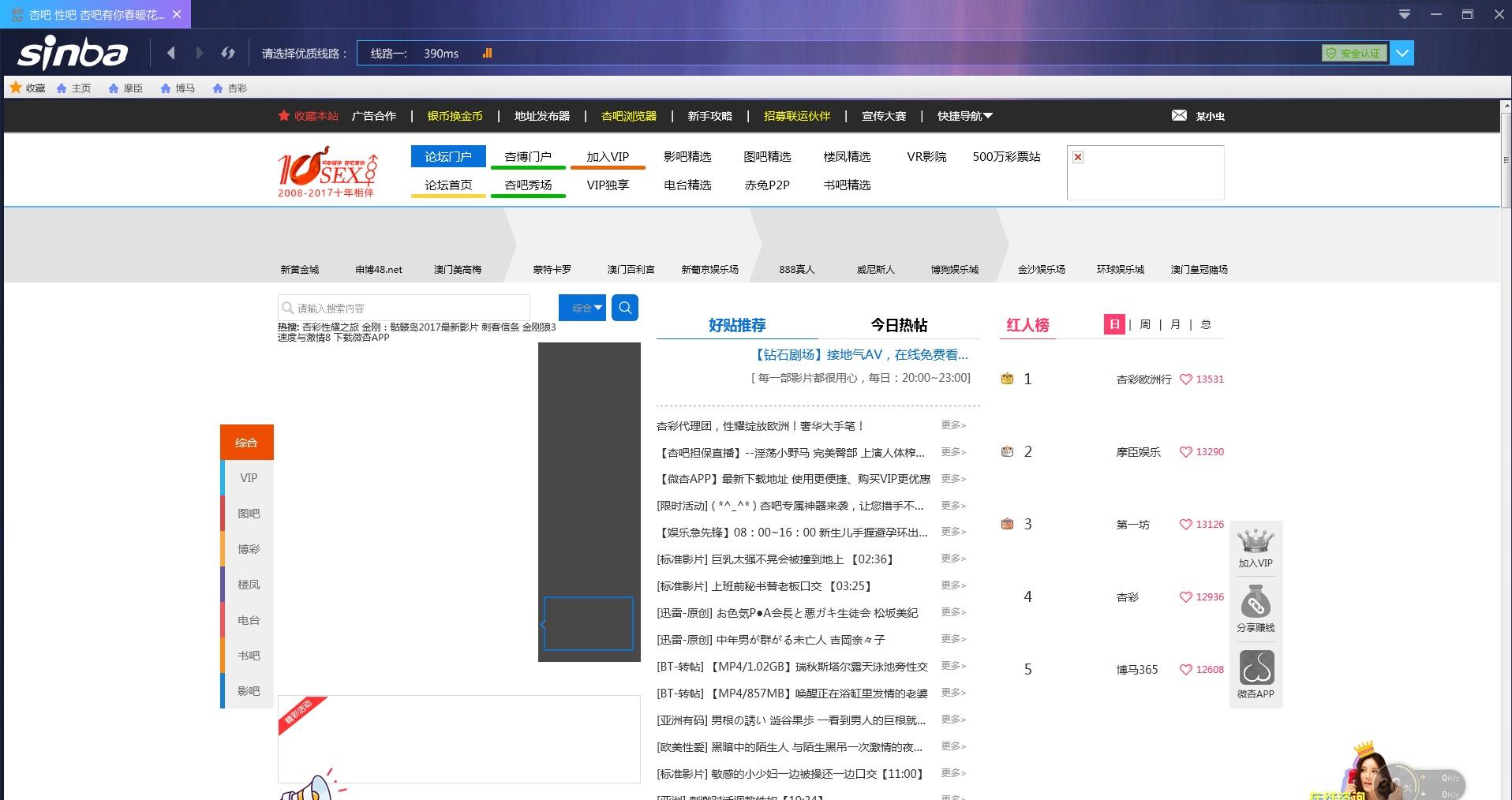Click the 广告合作 link
1512x800 pixels.
[x=374, y=116]
